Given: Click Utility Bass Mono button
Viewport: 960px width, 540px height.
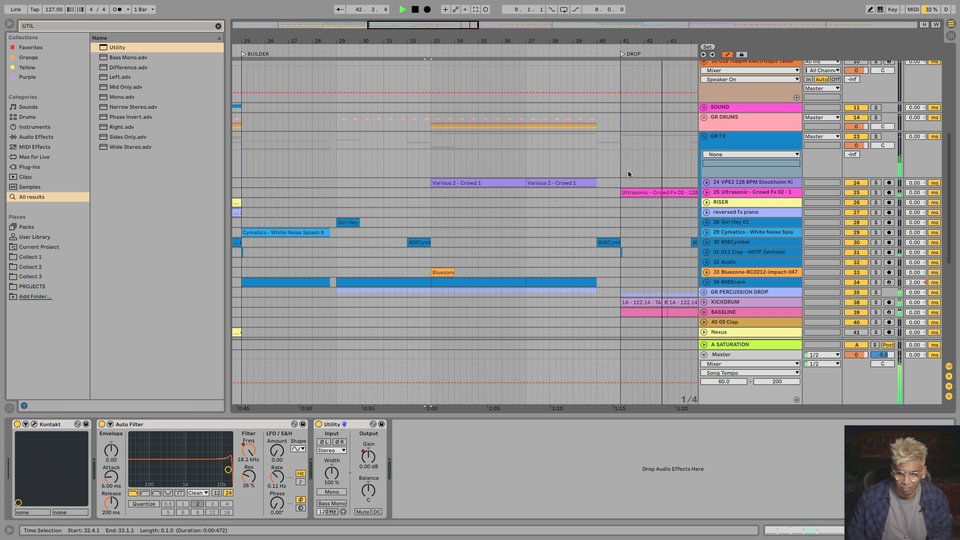Looking at the screenshot, I should pos(331,503).
